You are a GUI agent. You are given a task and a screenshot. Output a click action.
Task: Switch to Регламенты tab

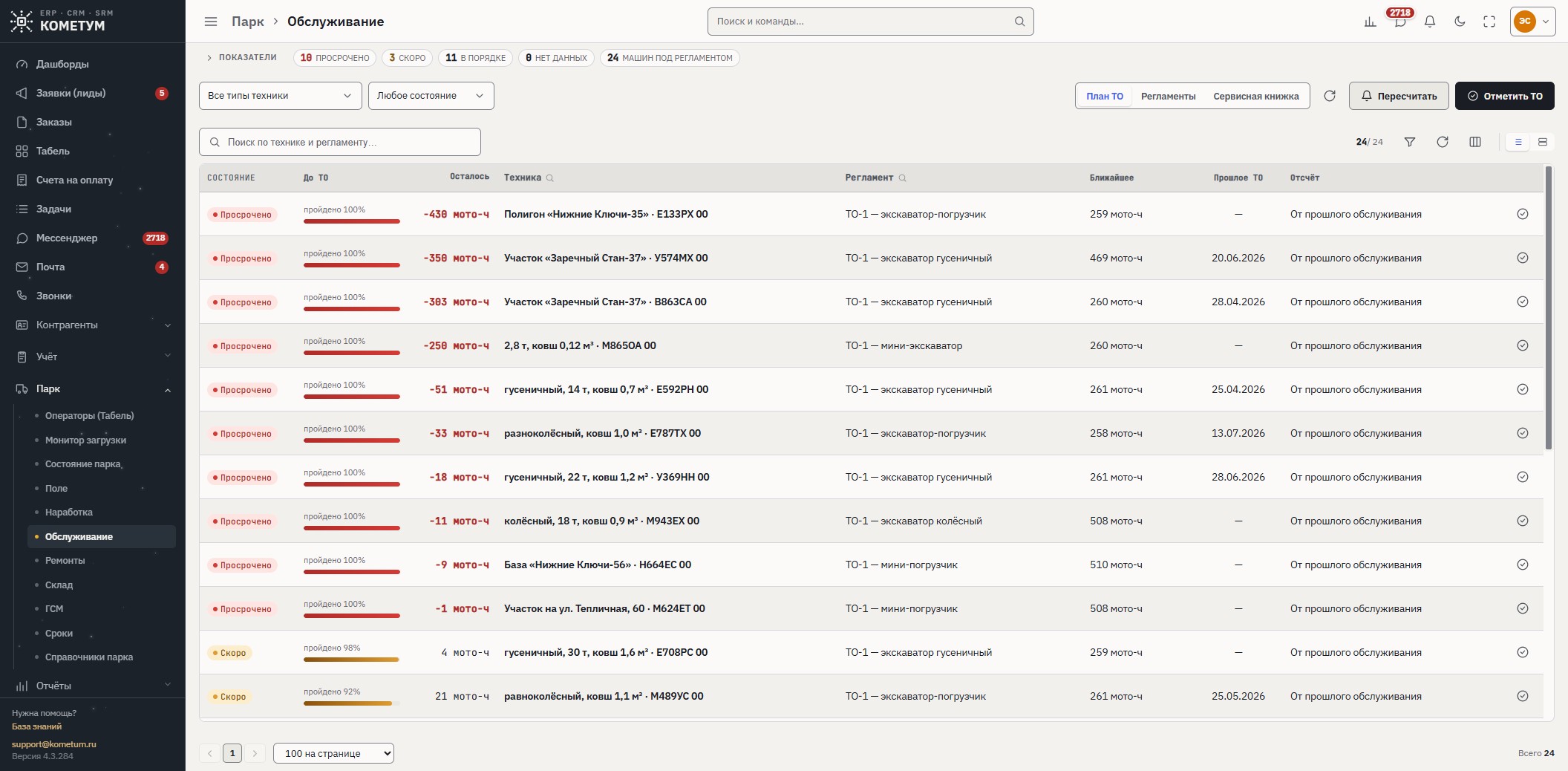(1169, 96)
